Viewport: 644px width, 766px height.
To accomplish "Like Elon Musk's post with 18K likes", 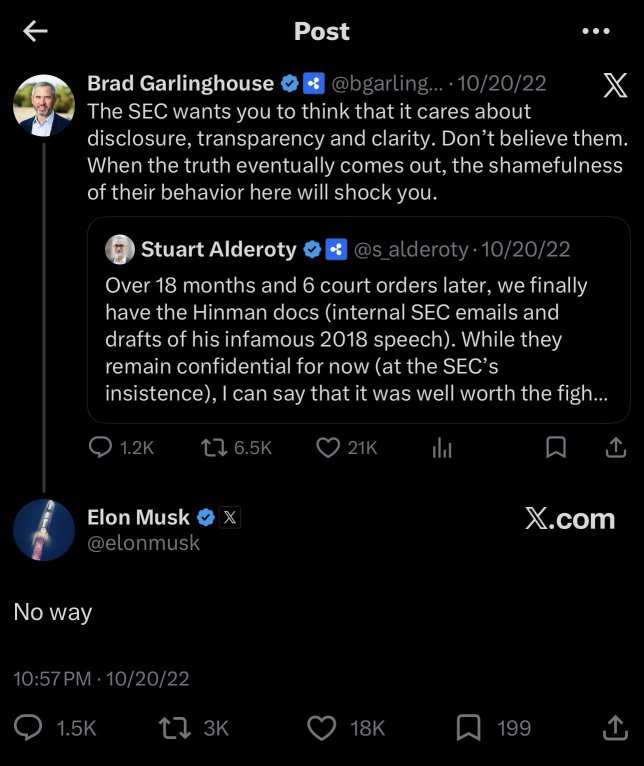I will pyautogui.click(x=346, y=728).
